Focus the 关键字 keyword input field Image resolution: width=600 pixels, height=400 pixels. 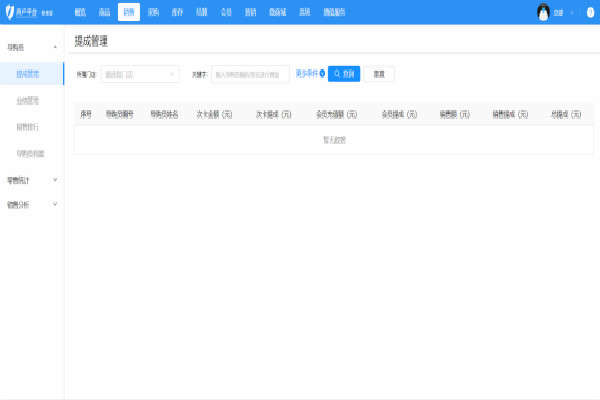(250, 74)
